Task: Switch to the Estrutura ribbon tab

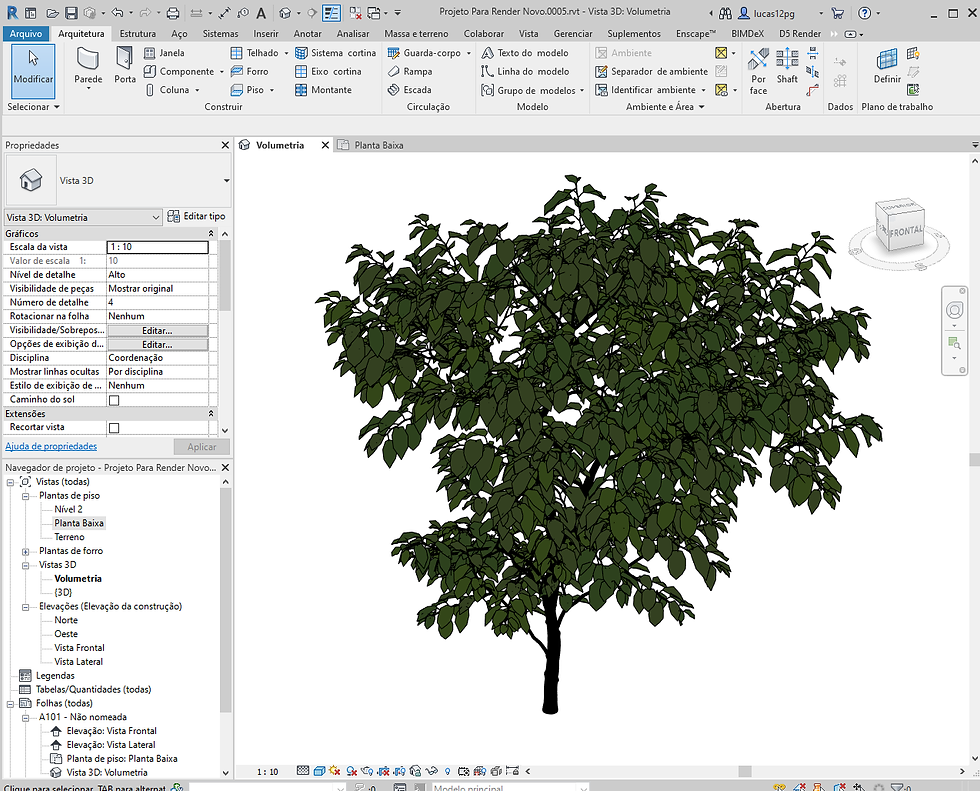Action: point(138,34)
